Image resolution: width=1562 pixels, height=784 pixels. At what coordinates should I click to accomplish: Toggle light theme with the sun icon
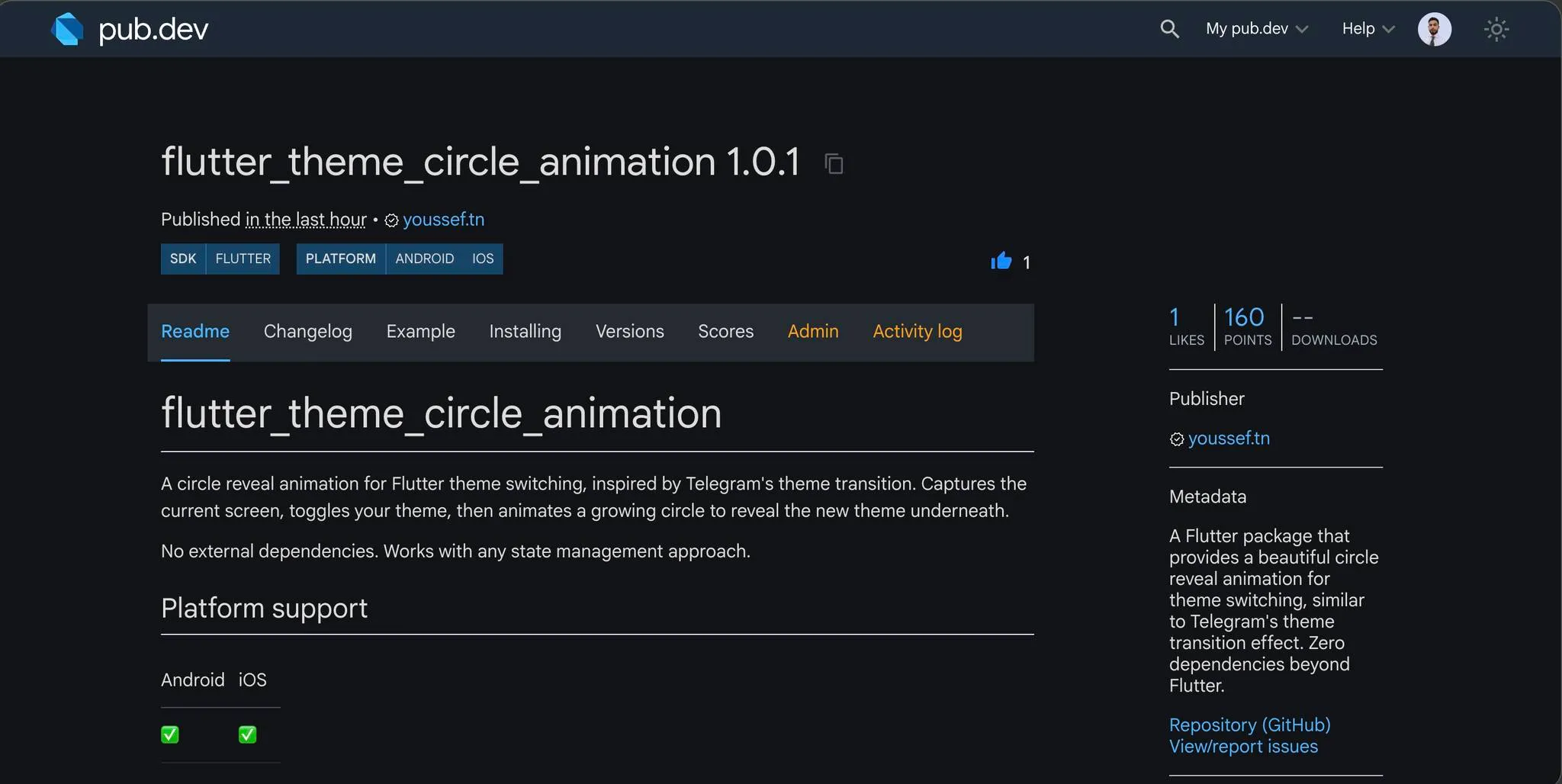pos(1495,28)
